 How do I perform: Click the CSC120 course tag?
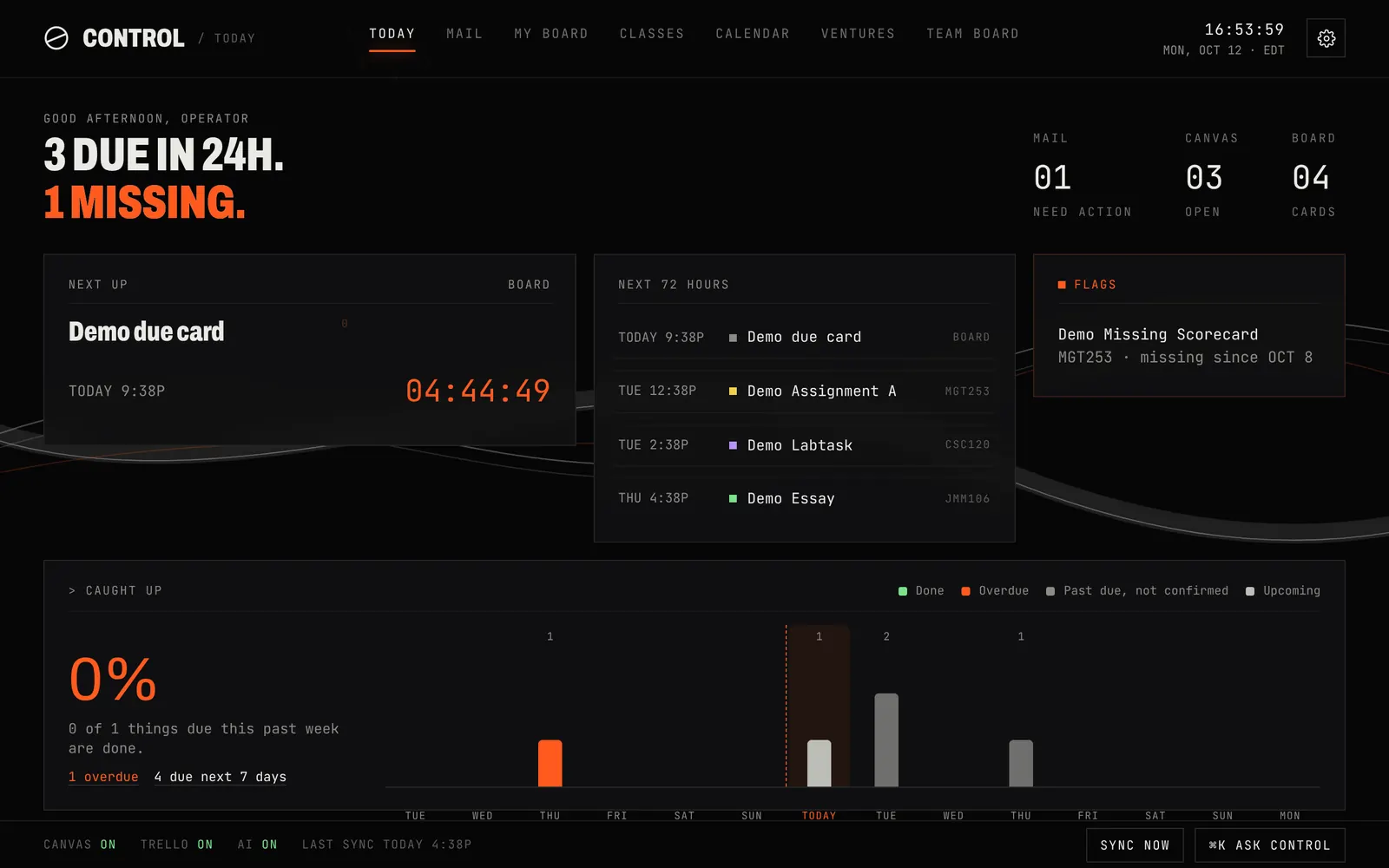(x=967, y=444)
